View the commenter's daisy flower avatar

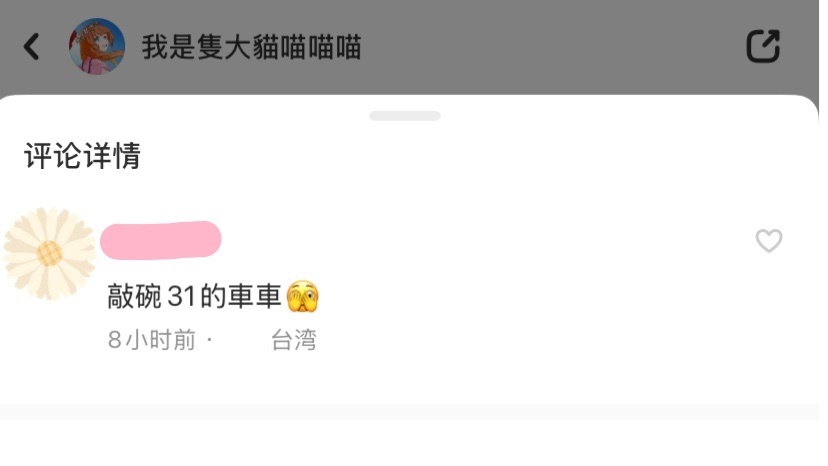(49, 254)
